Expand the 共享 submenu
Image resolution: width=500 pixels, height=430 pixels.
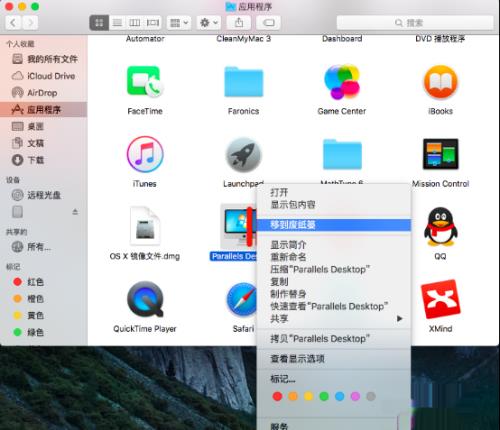coord(334,319)
